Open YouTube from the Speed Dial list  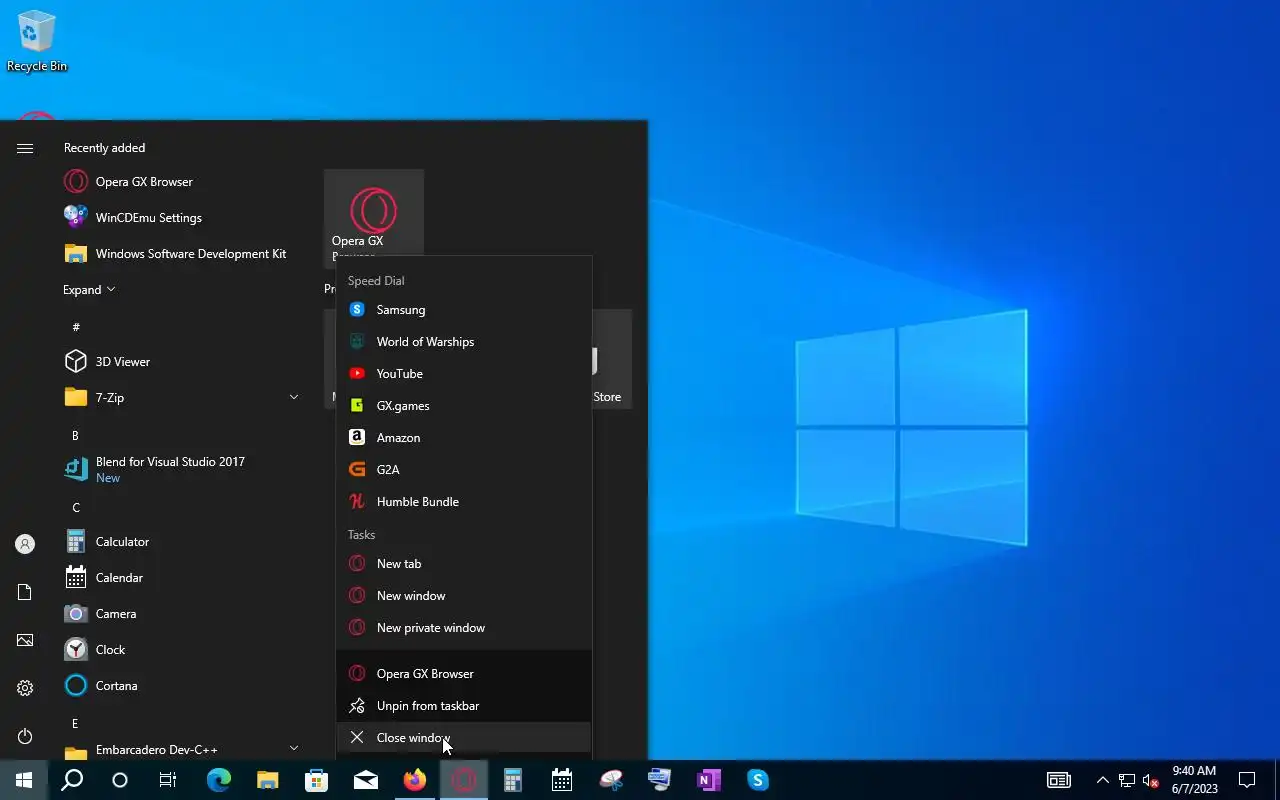(464, 374)
